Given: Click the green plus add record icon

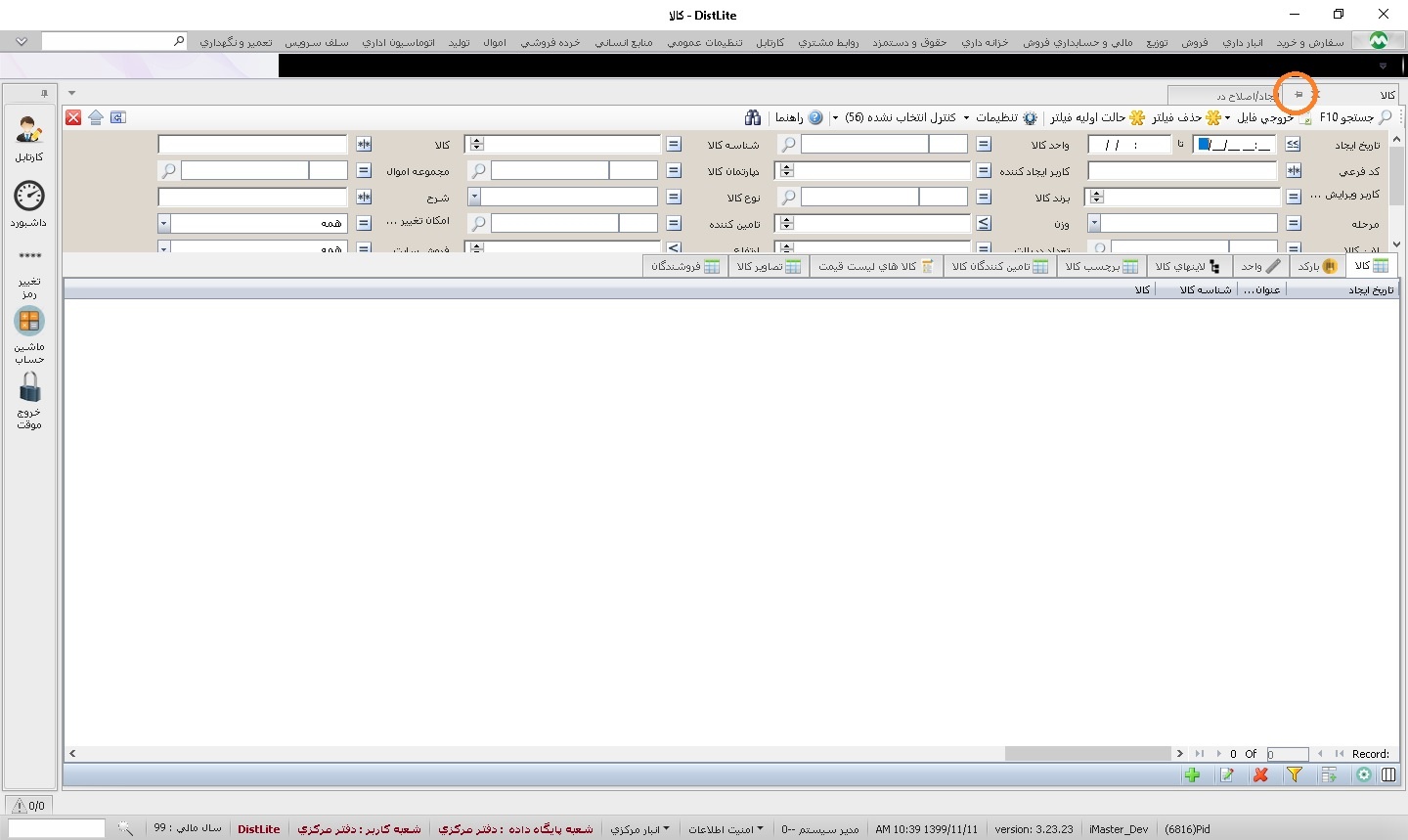Looking at the screenshot, I should pos(1192,774).
